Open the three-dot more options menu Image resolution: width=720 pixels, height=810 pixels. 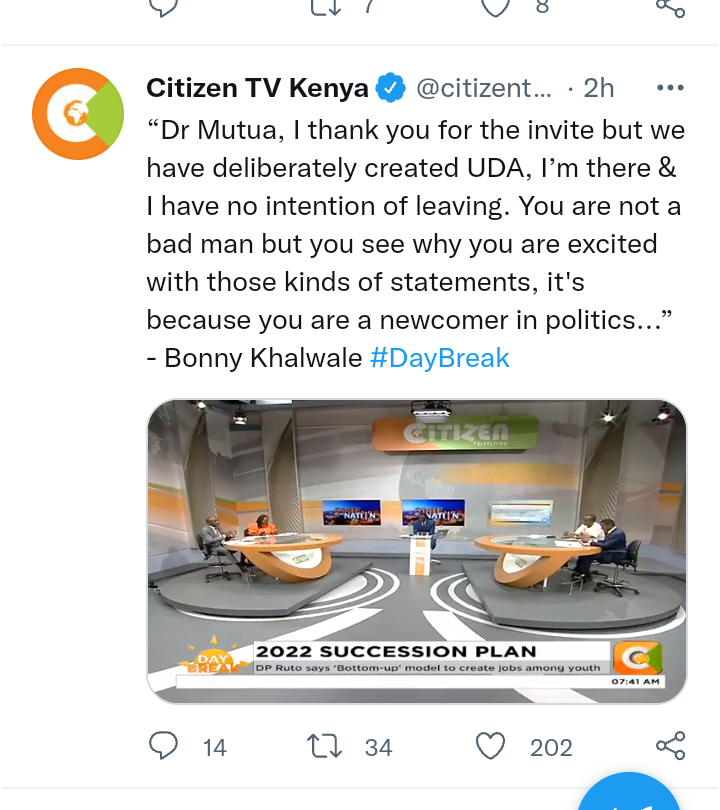670,88
